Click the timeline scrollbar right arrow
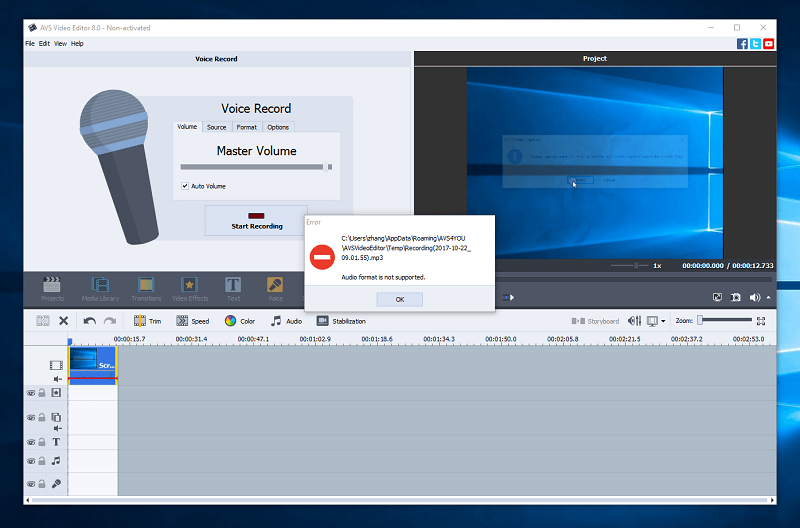The width and height of the screenshot is (800, 528). coord(772,500)
